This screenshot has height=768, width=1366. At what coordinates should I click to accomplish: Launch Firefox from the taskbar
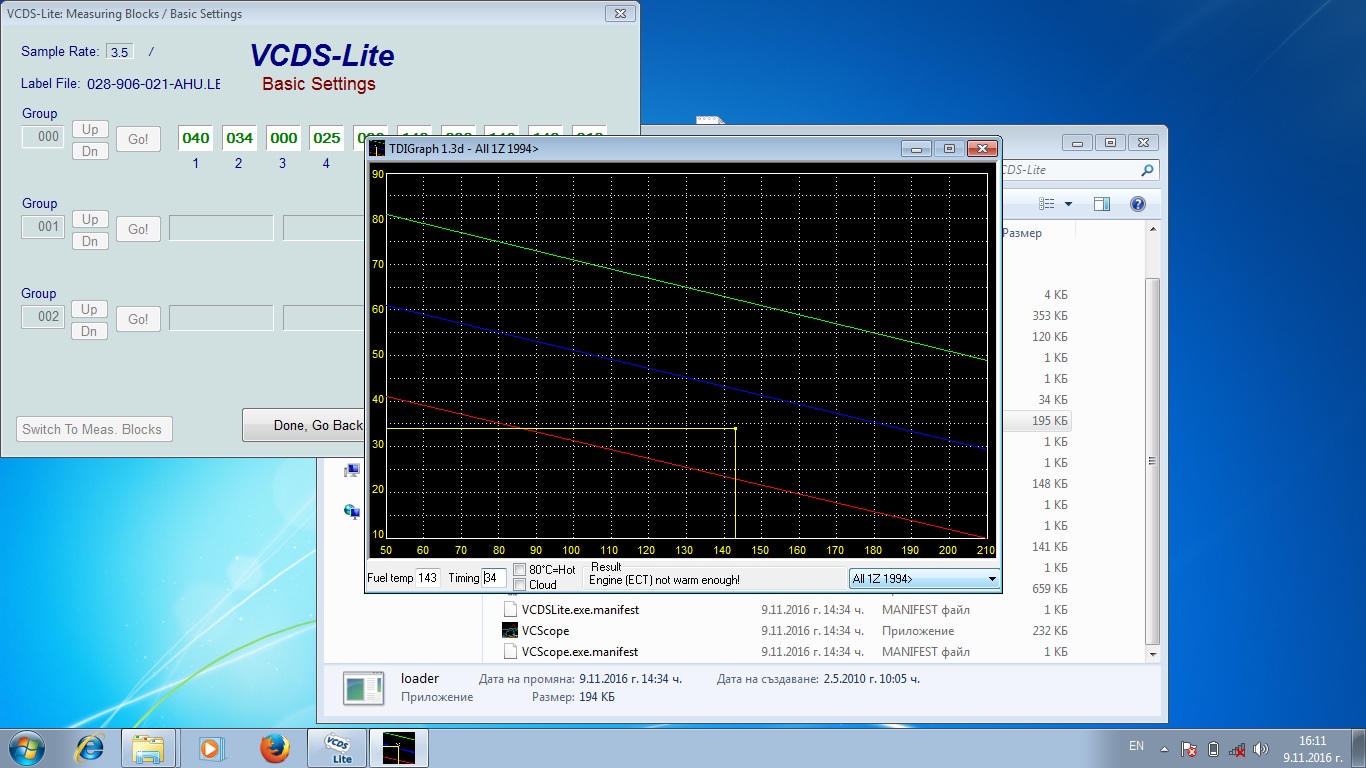[274, 748]
